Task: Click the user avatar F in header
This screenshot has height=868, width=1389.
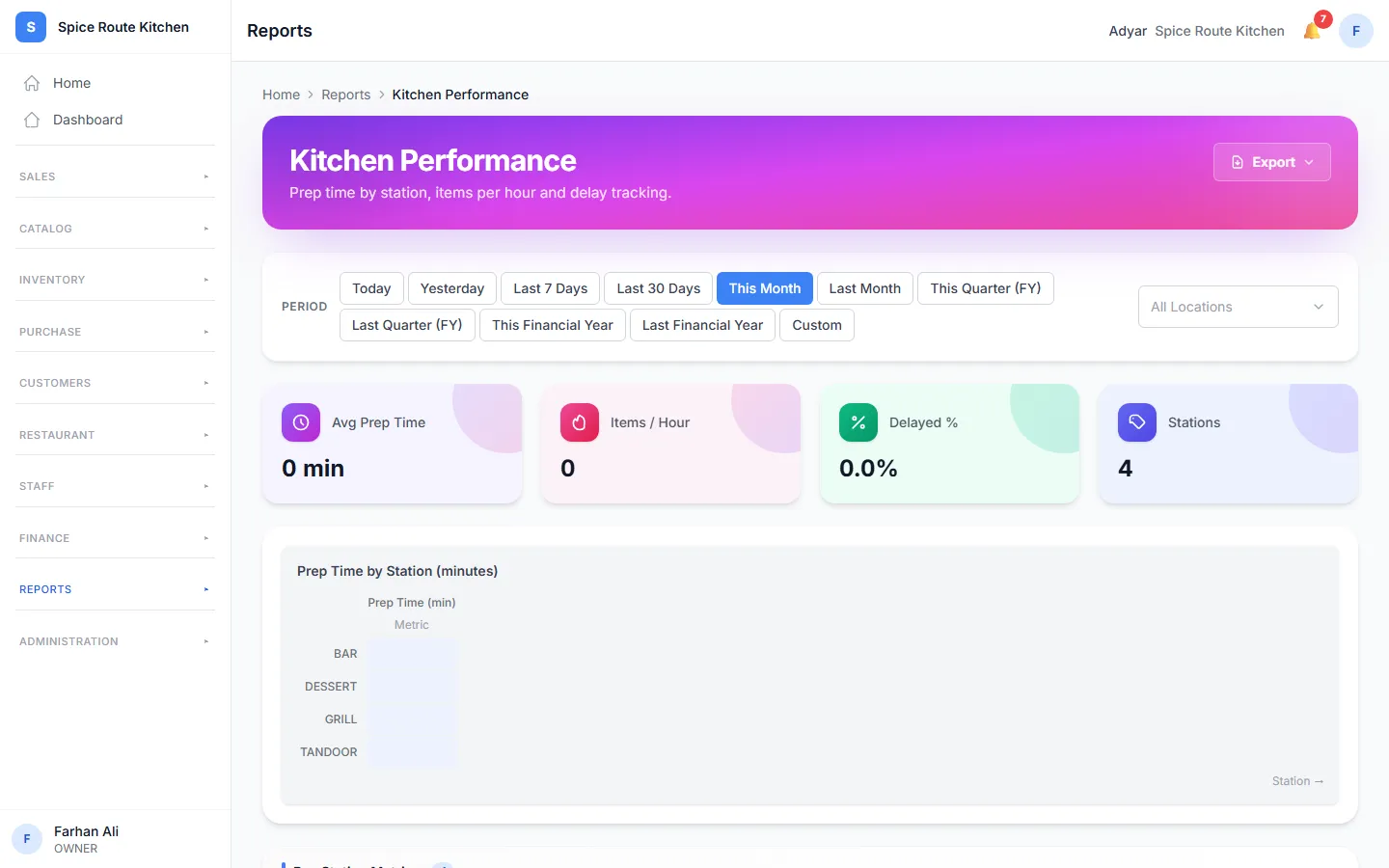Action: click(1356, 31)
